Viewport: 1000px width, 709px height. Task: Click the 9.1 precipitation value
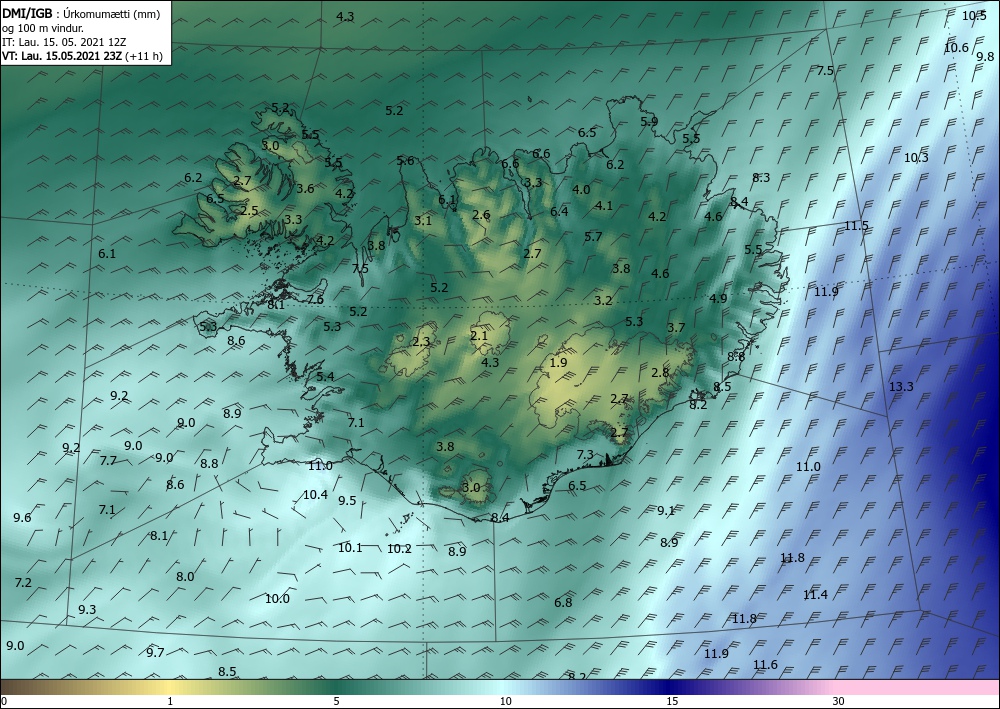[x=666, y=510]
